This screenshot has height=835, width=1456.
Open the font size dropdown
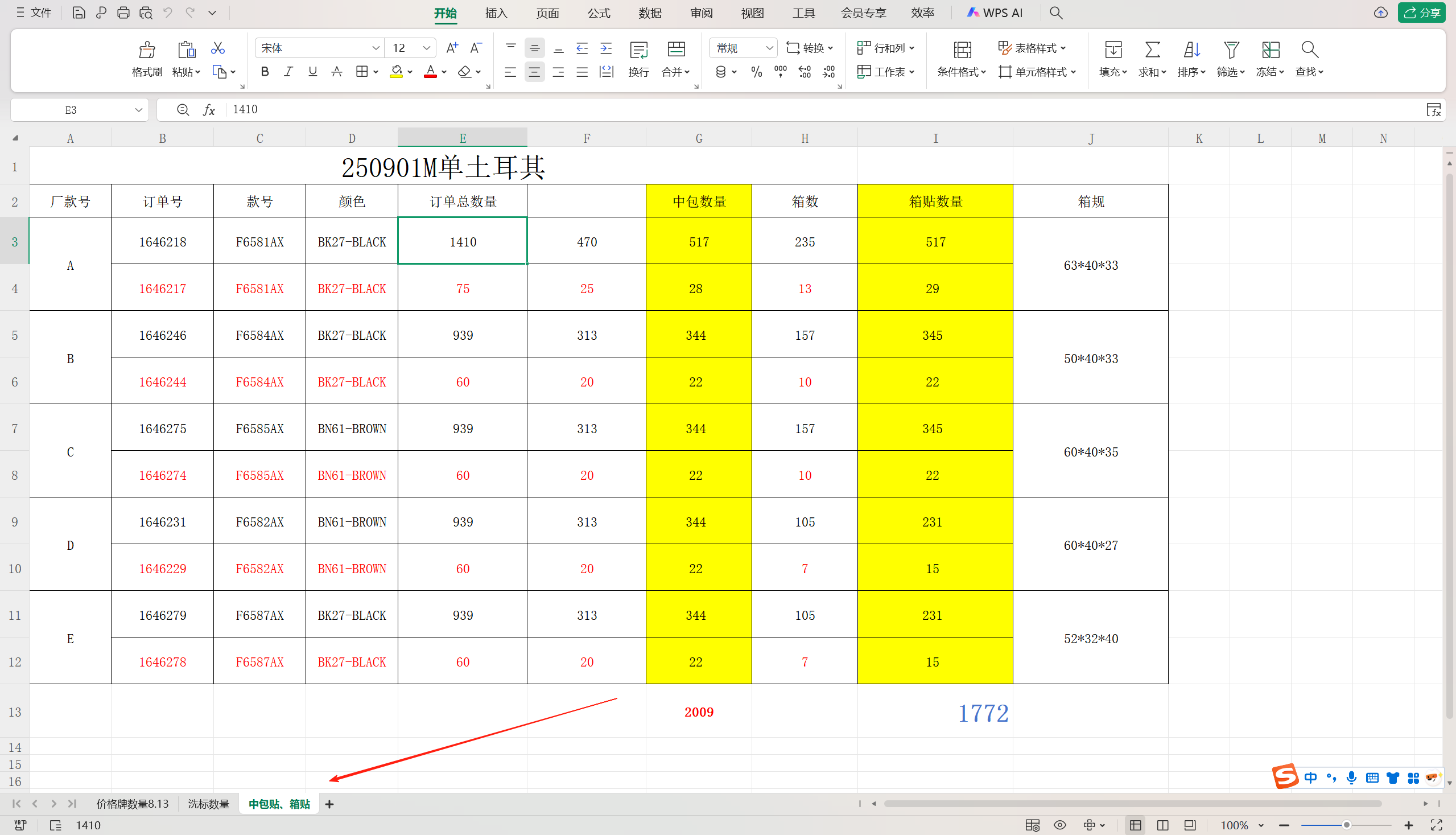427,48
